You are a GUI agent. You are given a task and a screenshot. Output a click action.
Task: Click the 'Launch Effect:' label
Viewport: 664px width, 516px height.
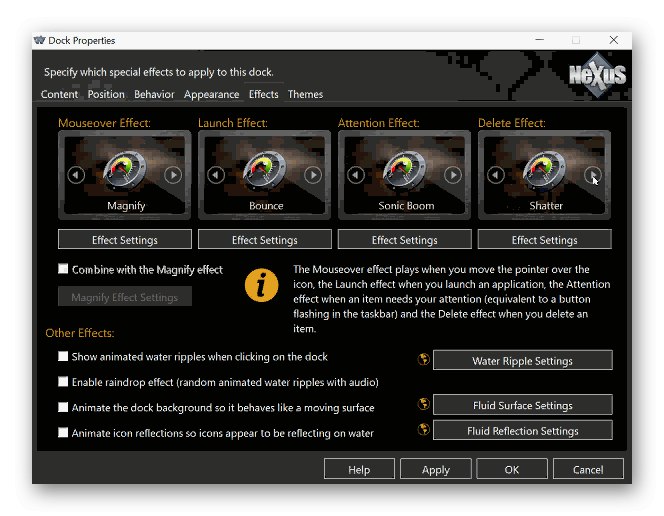[233, 123]
